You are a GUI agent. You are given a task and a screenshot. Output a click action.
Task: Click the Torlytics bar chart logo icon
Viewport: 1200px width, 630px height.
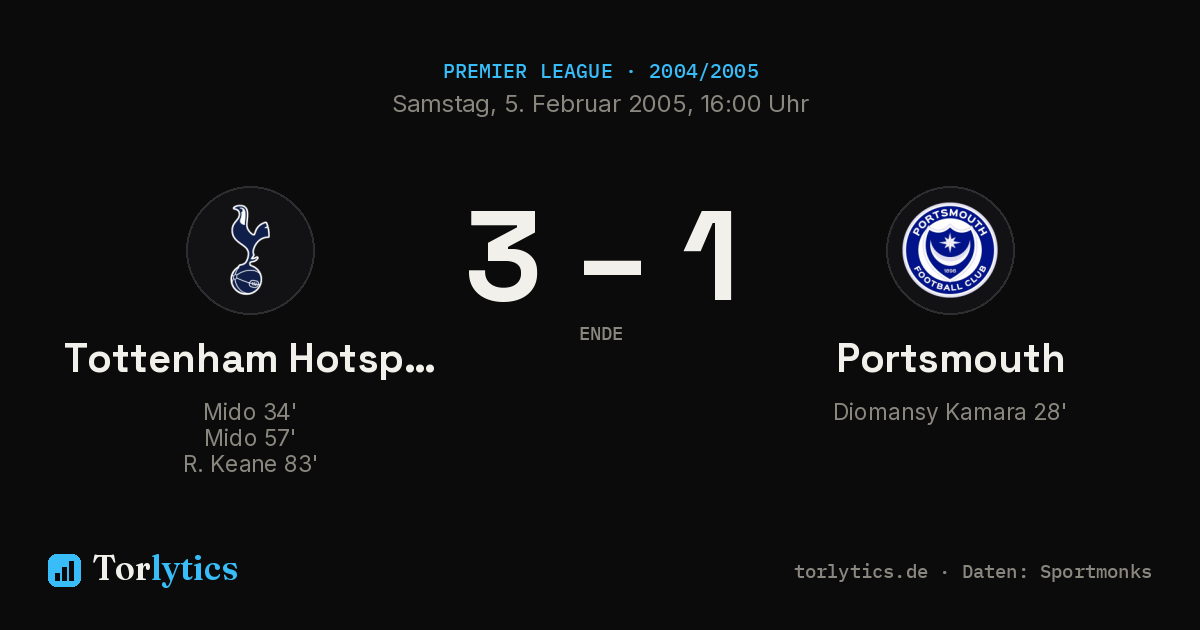point(64,570)
